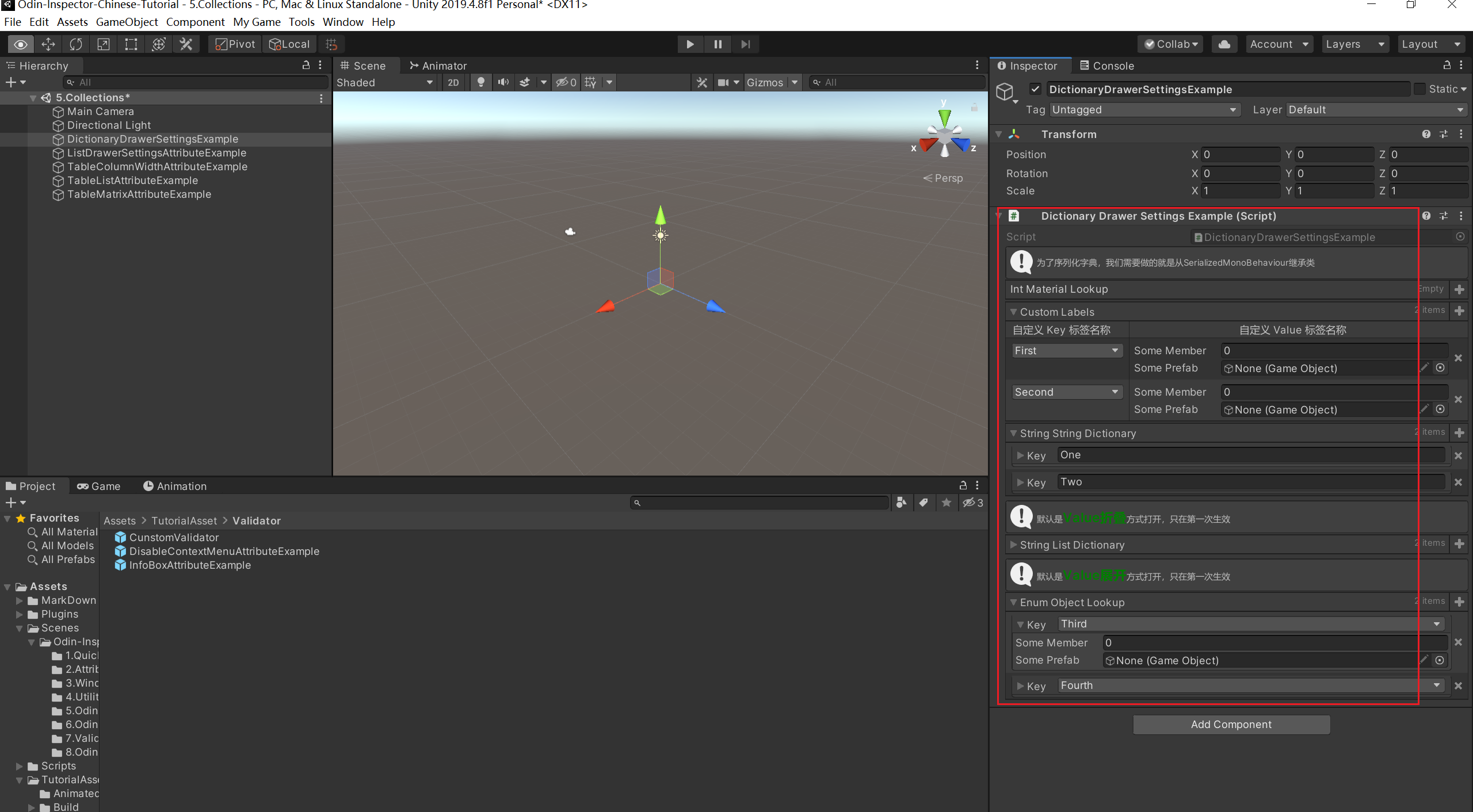Open the Account dropdown
This screenshot has width=1473, height=812.
(1280, 44)
